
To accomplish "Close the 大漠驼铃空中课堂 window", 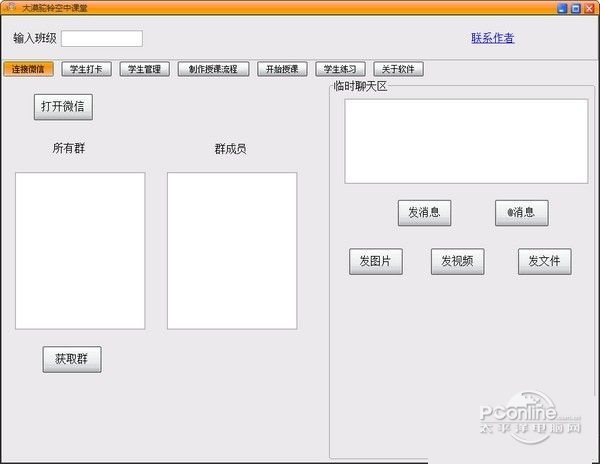I will coord(589,8).
